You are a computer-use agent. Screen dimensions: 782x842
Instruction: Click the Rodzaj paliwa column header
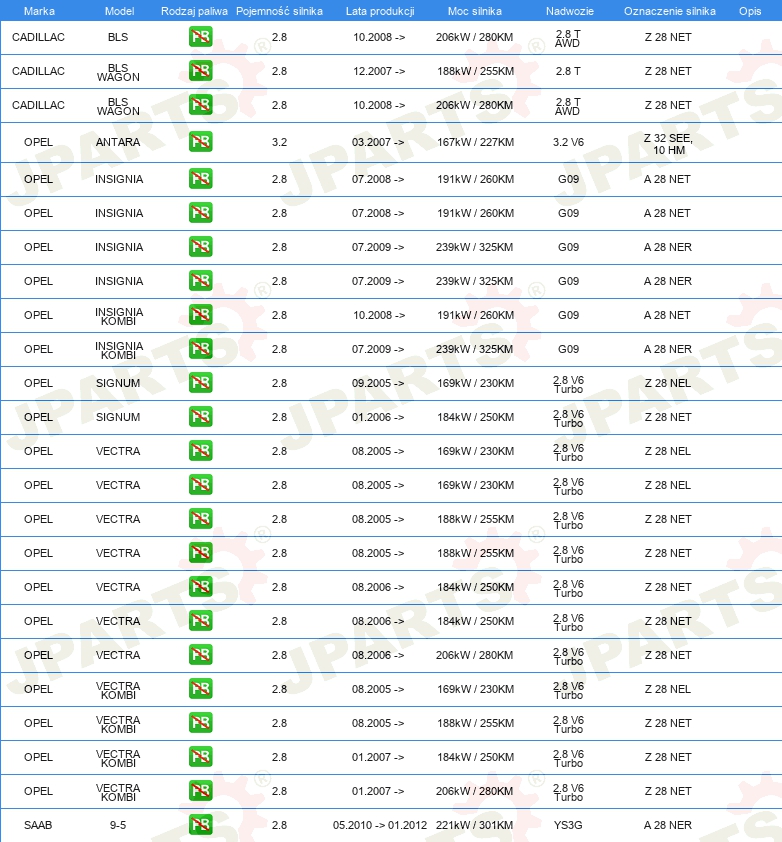[x=194, y=11]
